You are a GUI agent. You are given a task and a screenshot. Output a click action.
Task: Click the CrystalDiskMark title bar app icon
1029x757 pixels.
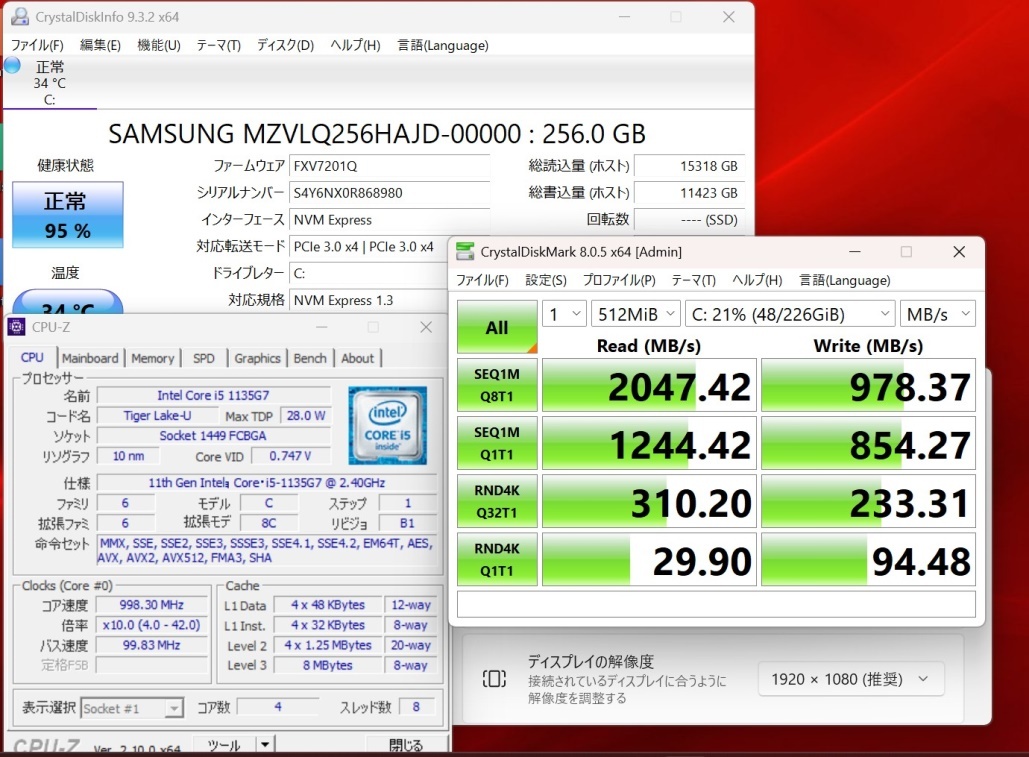(465, 251)
